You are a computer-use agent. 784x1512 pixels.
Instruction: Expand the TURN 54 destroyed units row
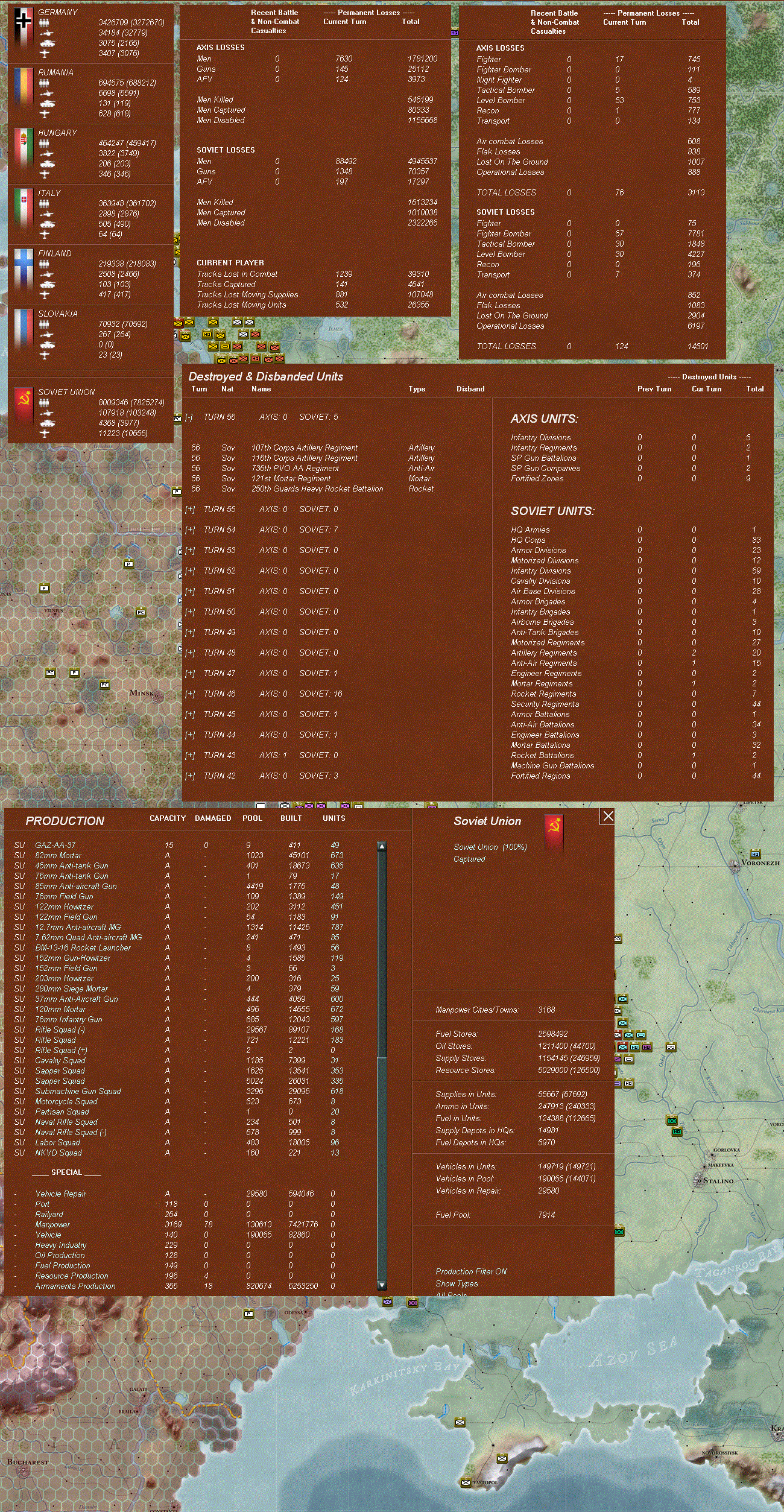click(190, 530)
